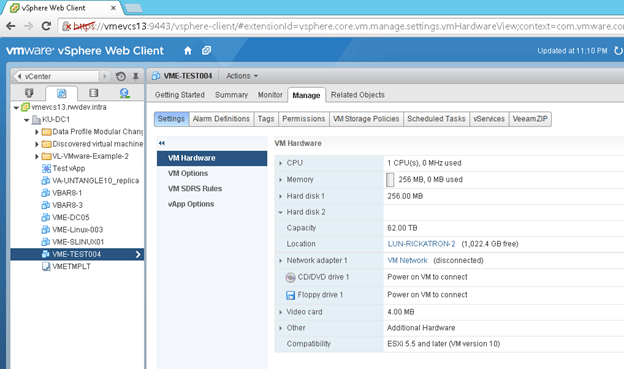
Task: Open the VM Network link
Action: (x=408, y=260)
